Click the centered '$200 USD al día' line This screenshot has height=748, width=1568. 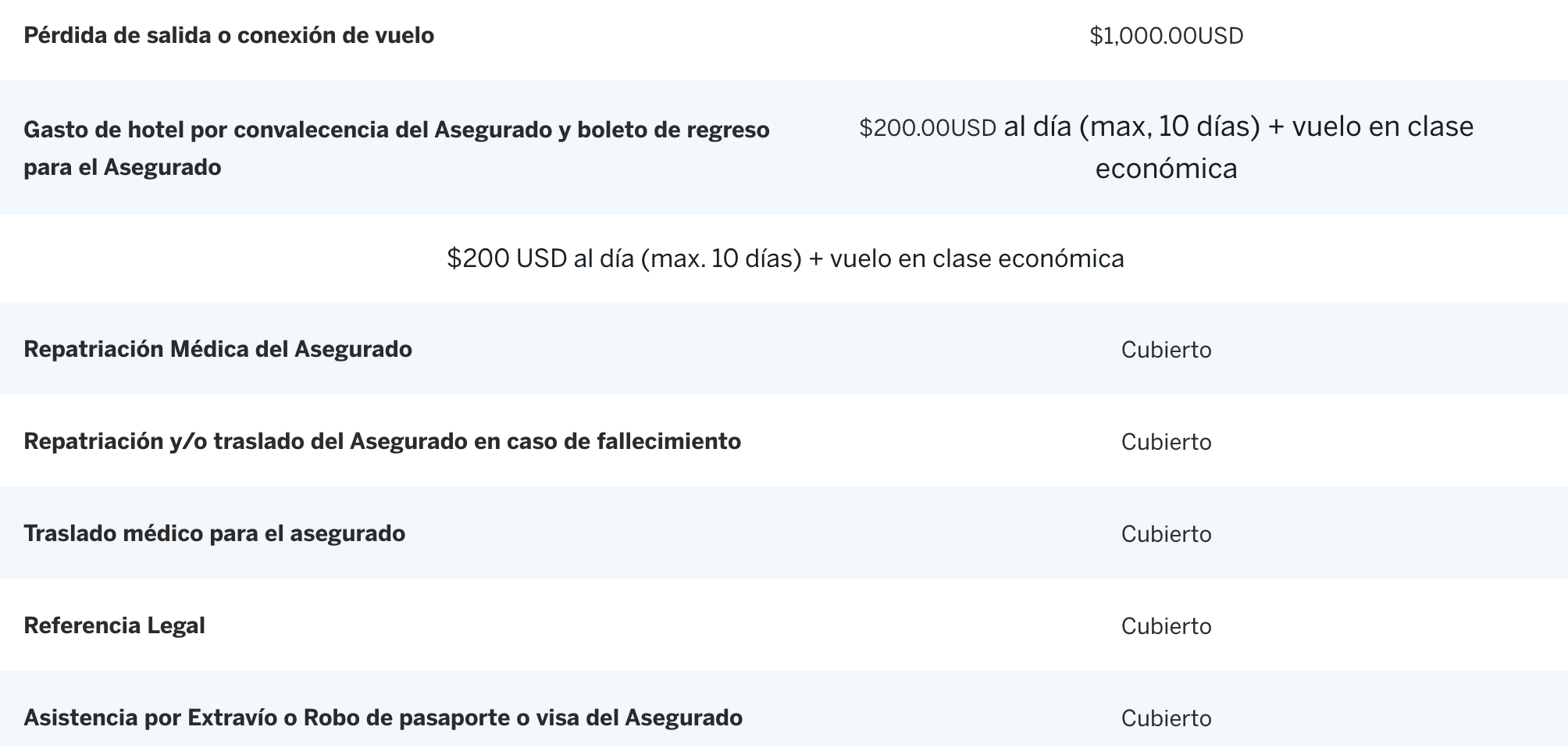pyautogui.click(x=785, y=258)
